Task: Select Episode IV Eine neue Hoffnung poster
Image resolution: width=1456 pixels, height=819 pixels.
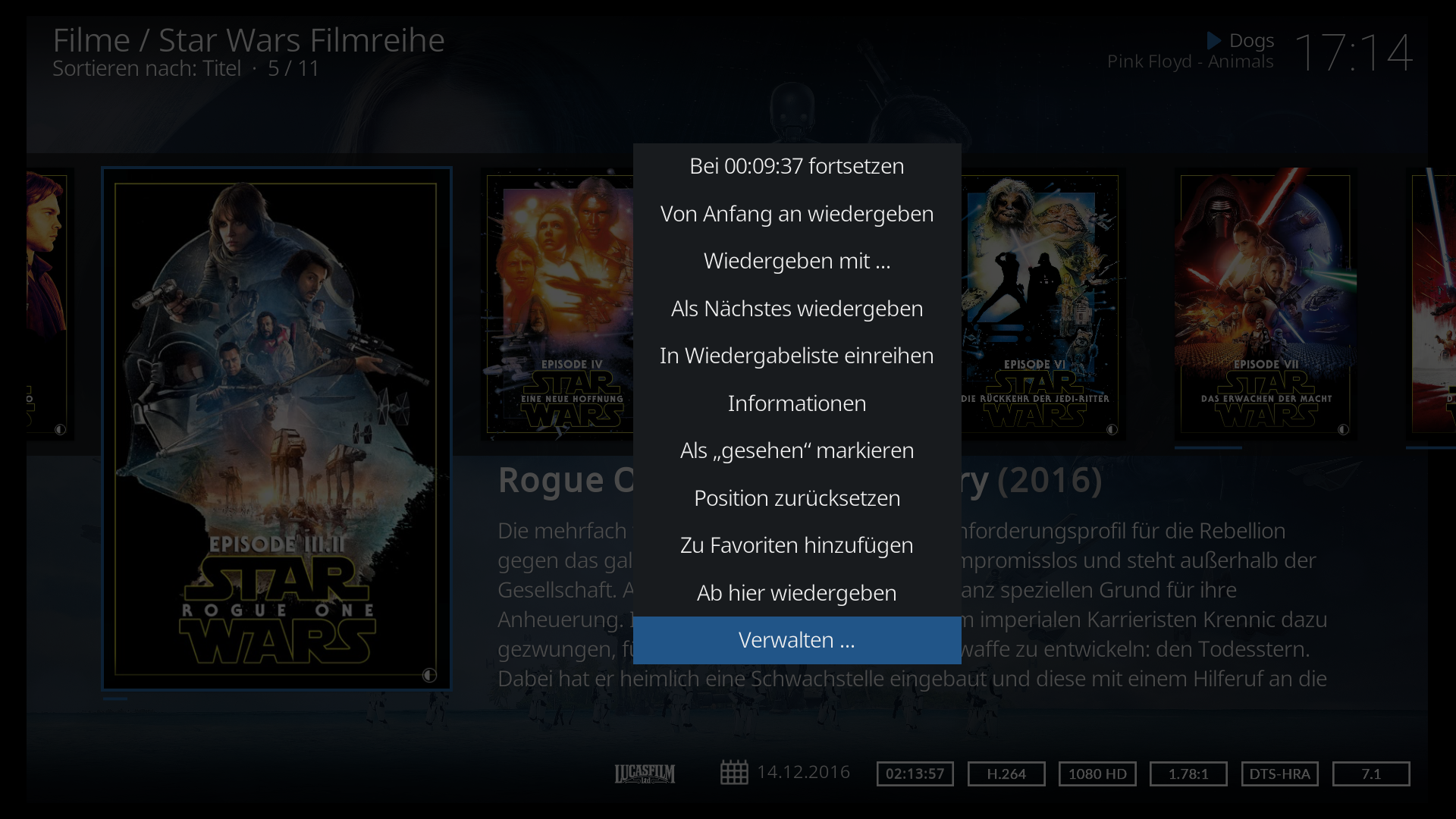Action: point(557,304)
